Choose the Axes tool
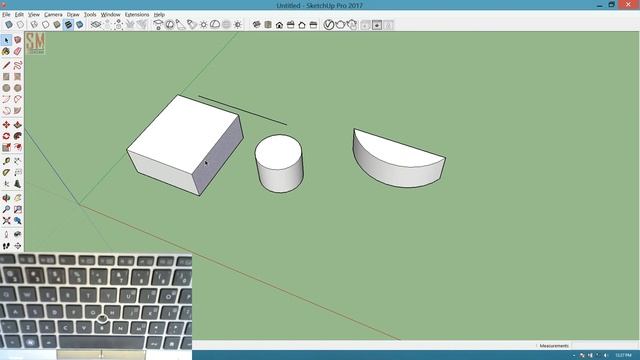This screenshot has width=640, height=360. [x=6, y=184]
